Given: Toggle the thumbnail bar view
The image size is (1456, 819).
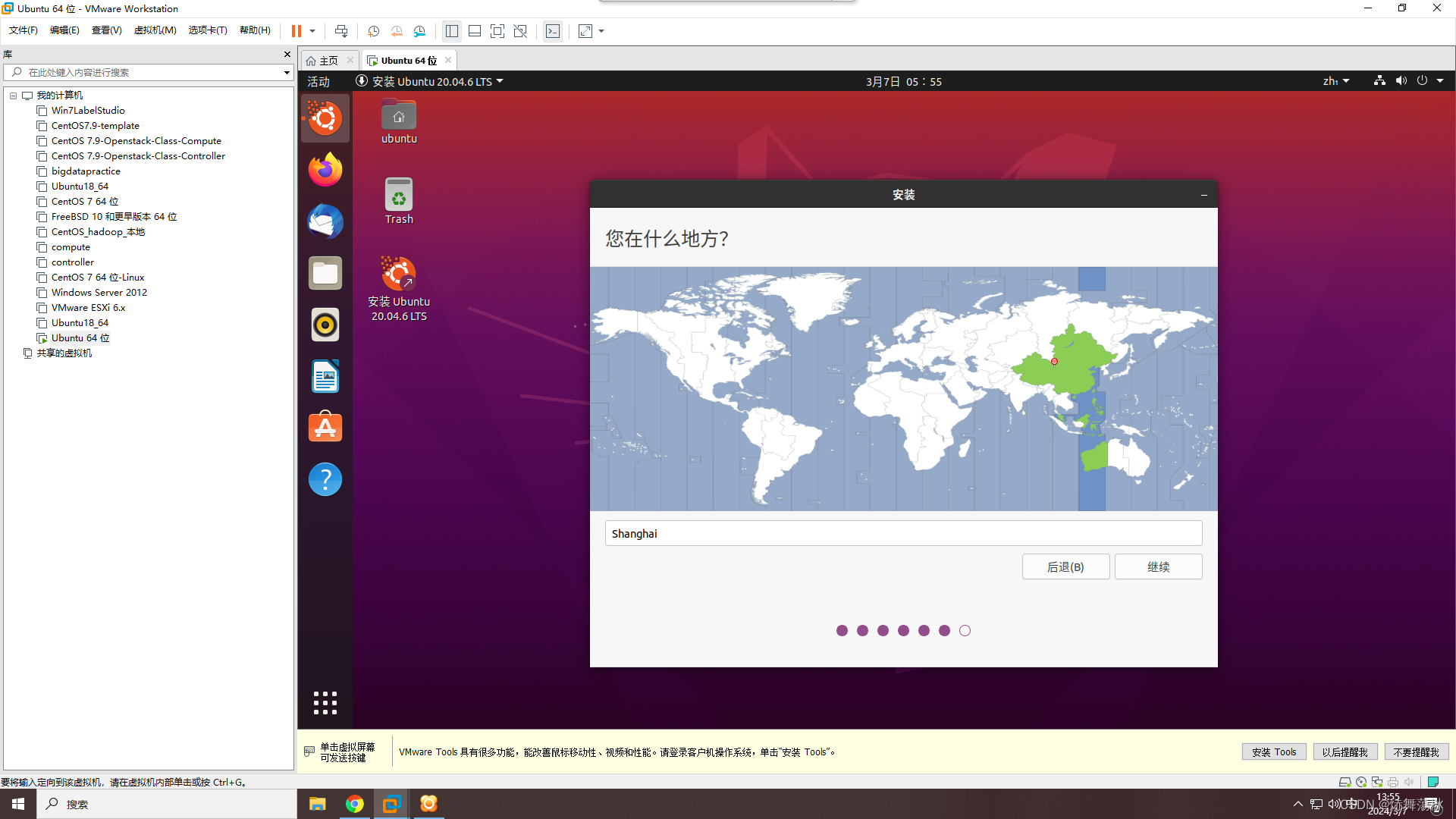Looking at the screenshot, I should click(475, 31).
